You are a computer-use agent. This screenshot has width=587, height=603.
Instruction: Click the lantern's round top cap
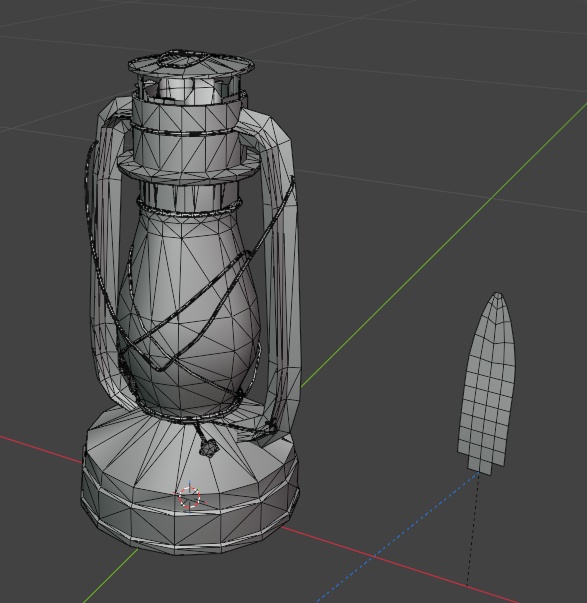pyautogui.click(x=191, y=65)
